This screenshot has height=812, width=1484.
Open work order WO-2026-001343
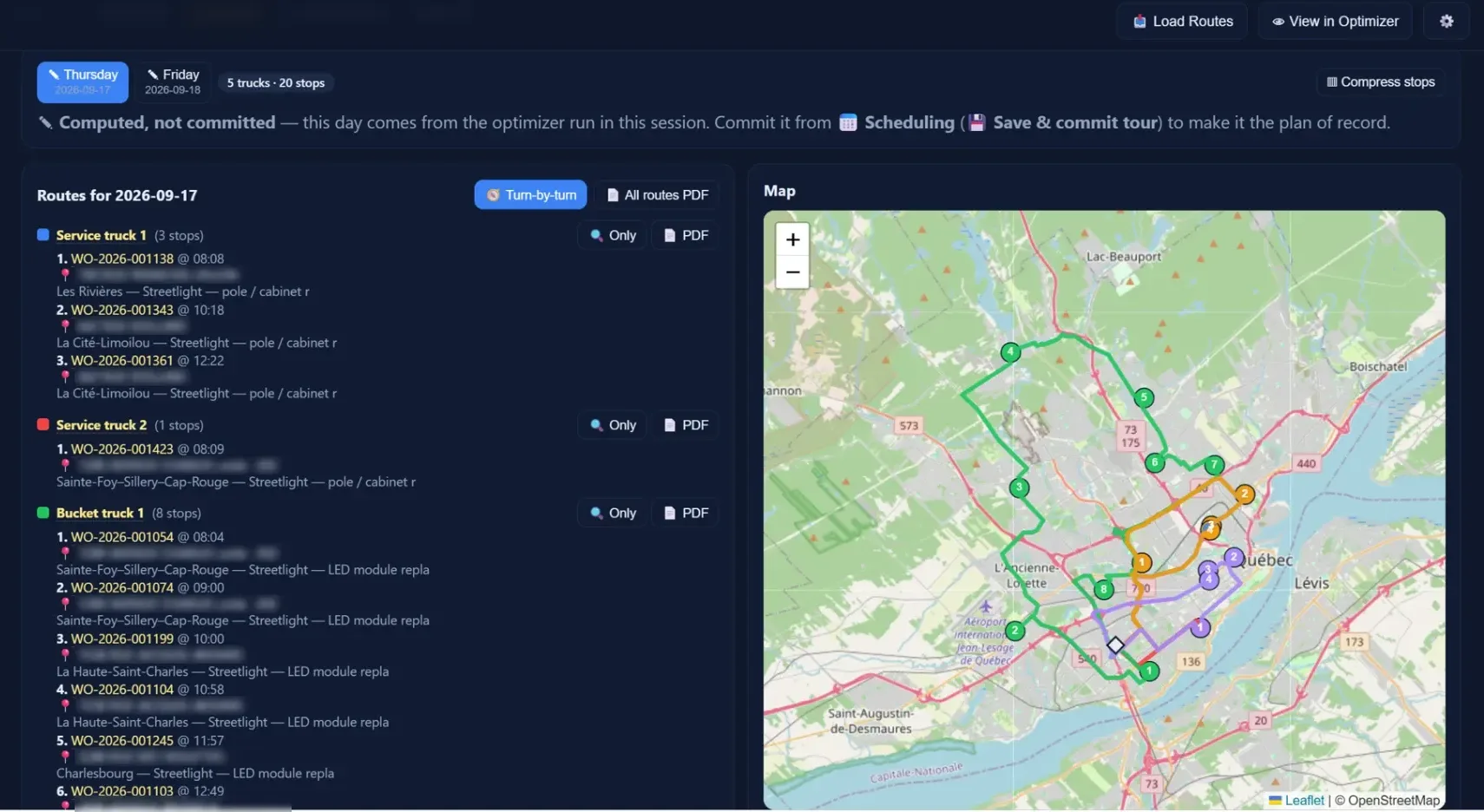coord(122,310)
